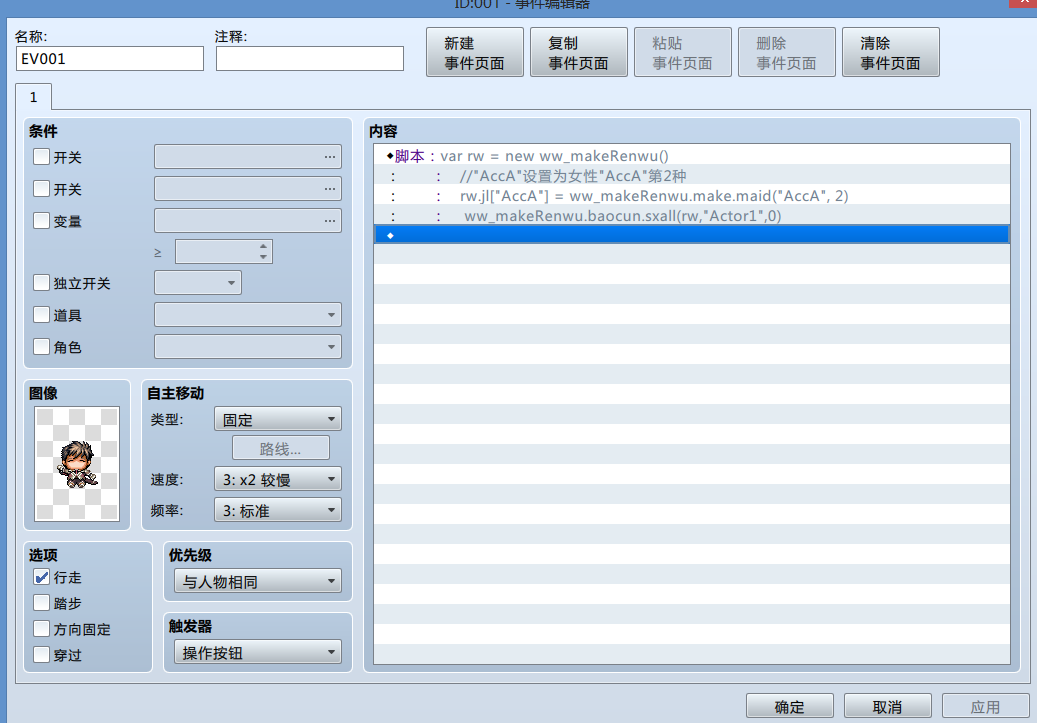Click the 粘贴事件页面 button
The image size is (1037, 723).
click(683, 52)
